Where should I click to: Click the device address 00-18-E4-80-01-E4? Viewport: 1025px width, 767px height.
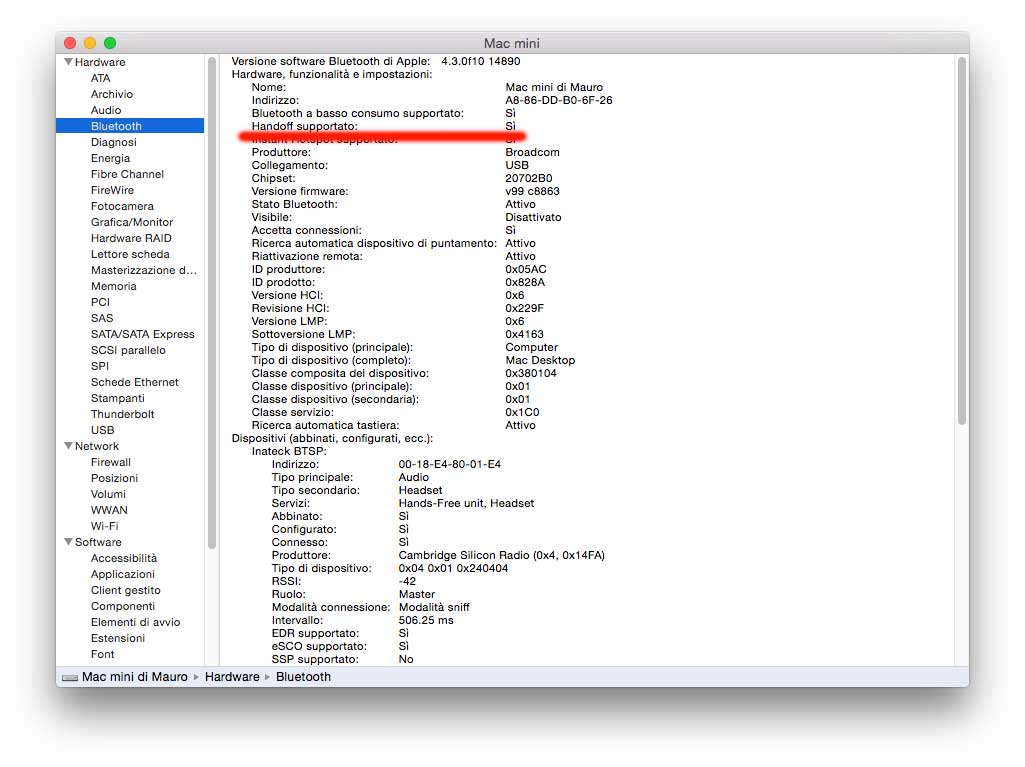[449, 464]
